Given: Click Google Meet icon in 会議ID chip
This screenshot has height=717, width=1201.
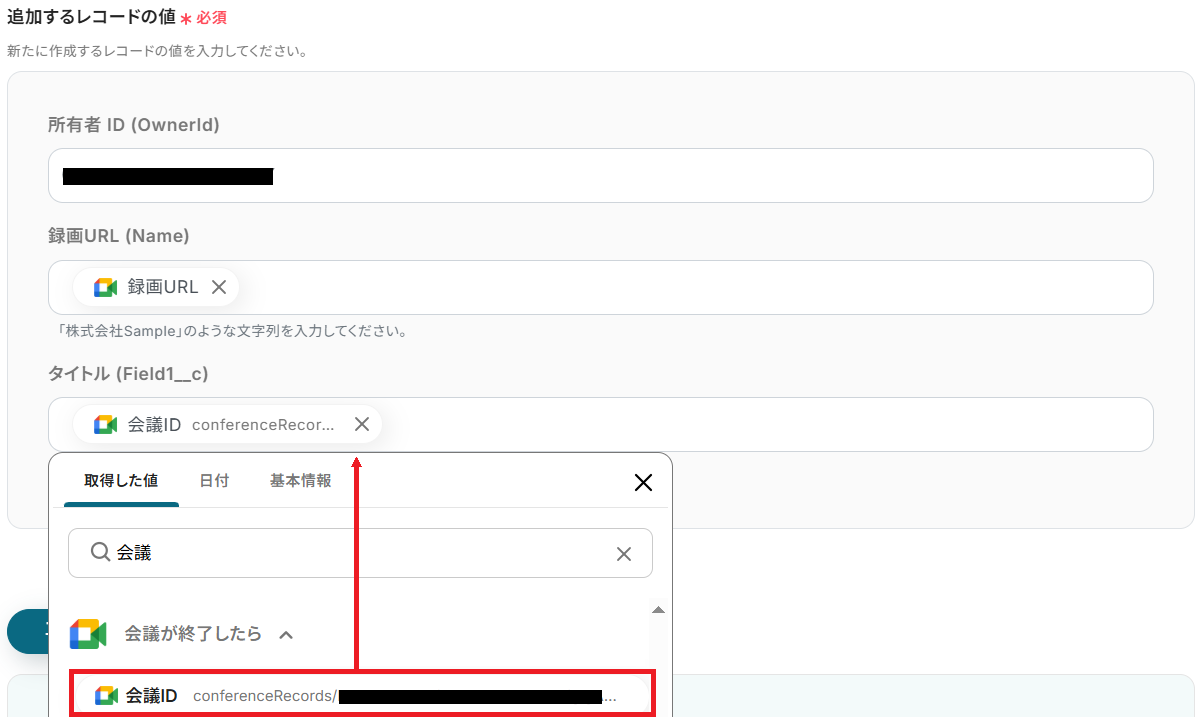Looking at the screenshot, I should click(x=106, y=424).
